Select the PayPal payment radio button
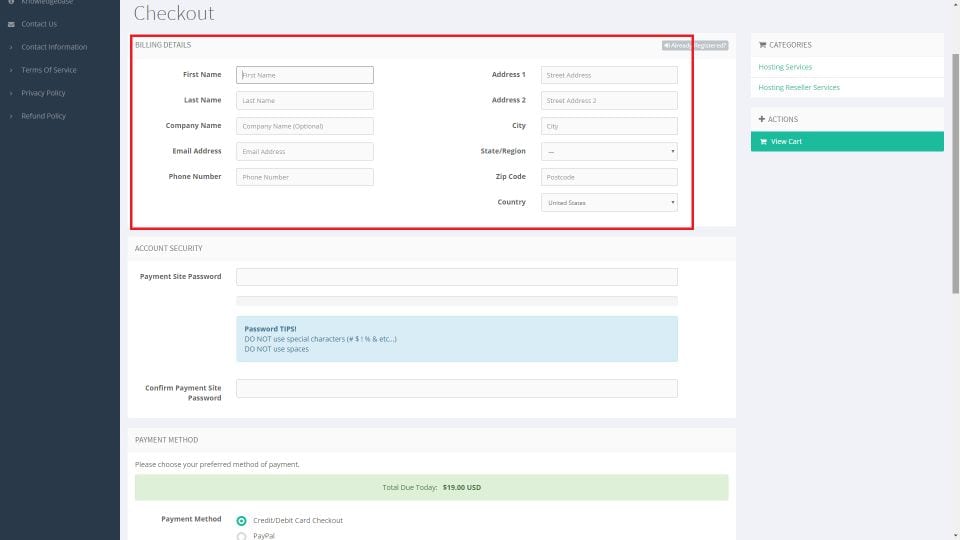This screenshot has width=960, height=540. [242, 536]
